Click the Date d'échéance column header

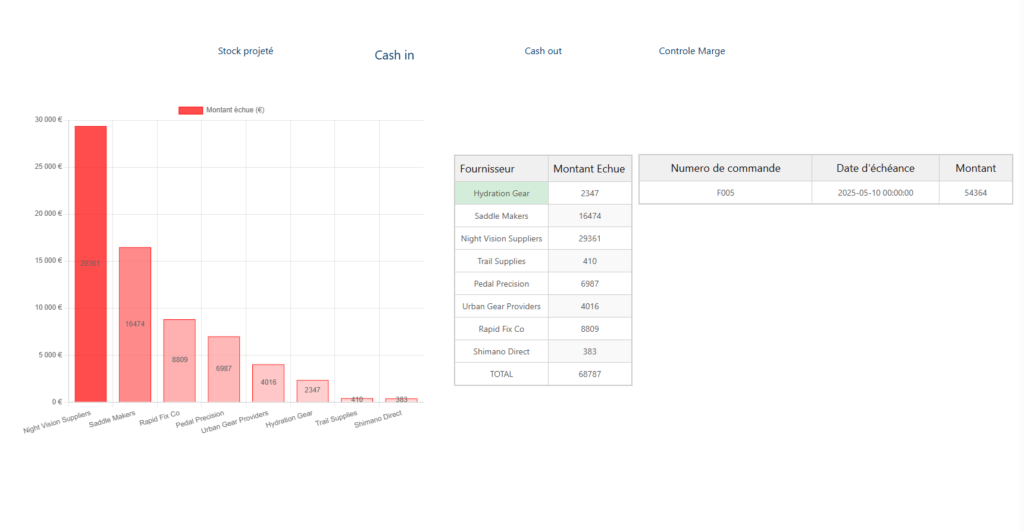(875, 168)
